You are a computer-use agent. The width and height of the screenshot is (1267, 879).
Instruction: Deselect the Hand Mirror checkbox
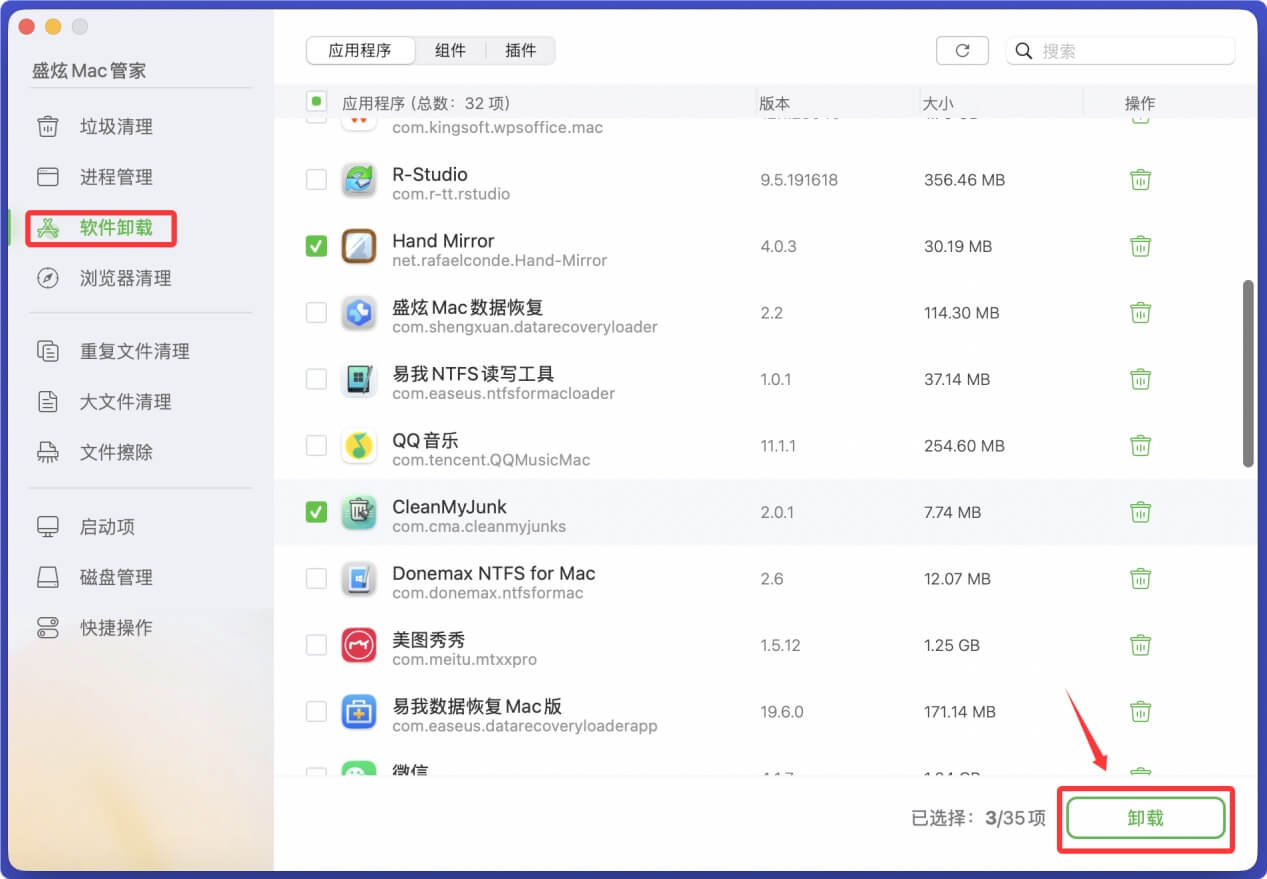tap(316, 245)
